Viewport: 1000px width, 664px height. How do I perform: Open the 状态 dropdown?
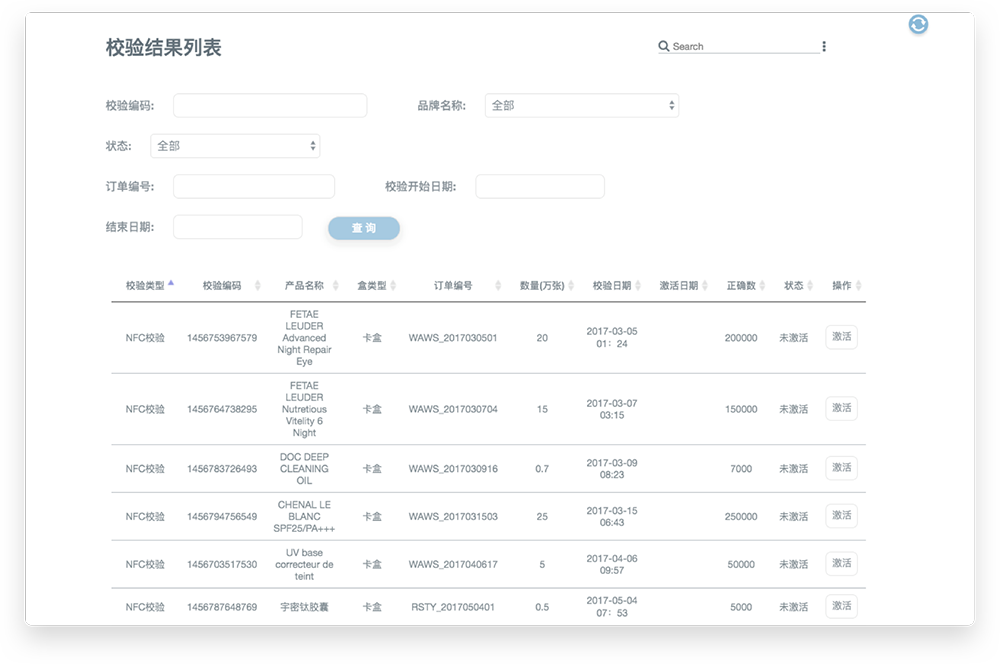point(235,146)
